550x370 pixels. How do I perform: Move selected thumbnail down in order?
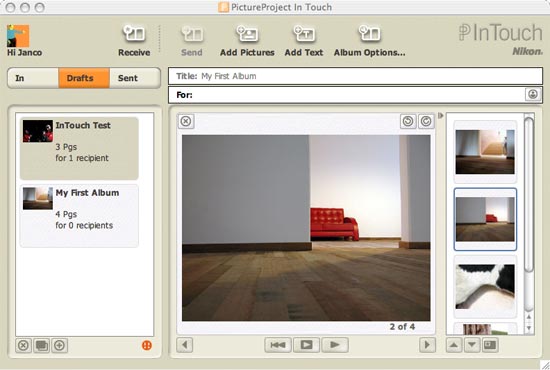[x=472, y=345]
